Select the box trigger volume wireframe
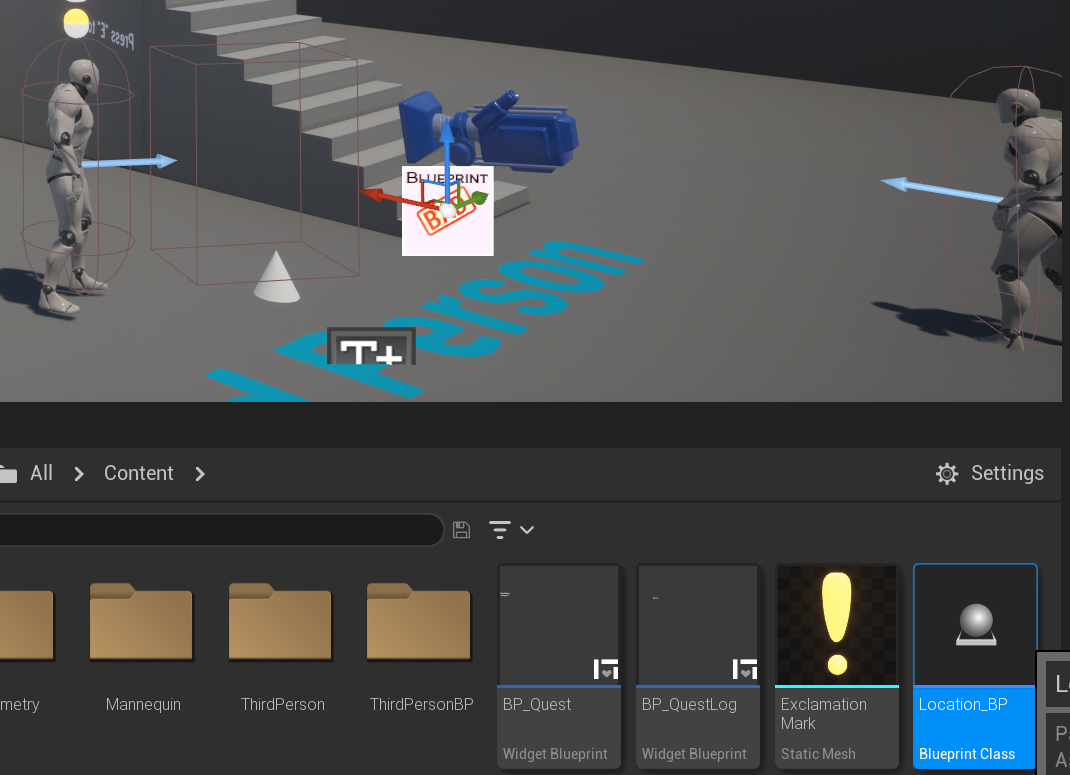Viewport: 1070px width, 775px height. tap(254, 164)
